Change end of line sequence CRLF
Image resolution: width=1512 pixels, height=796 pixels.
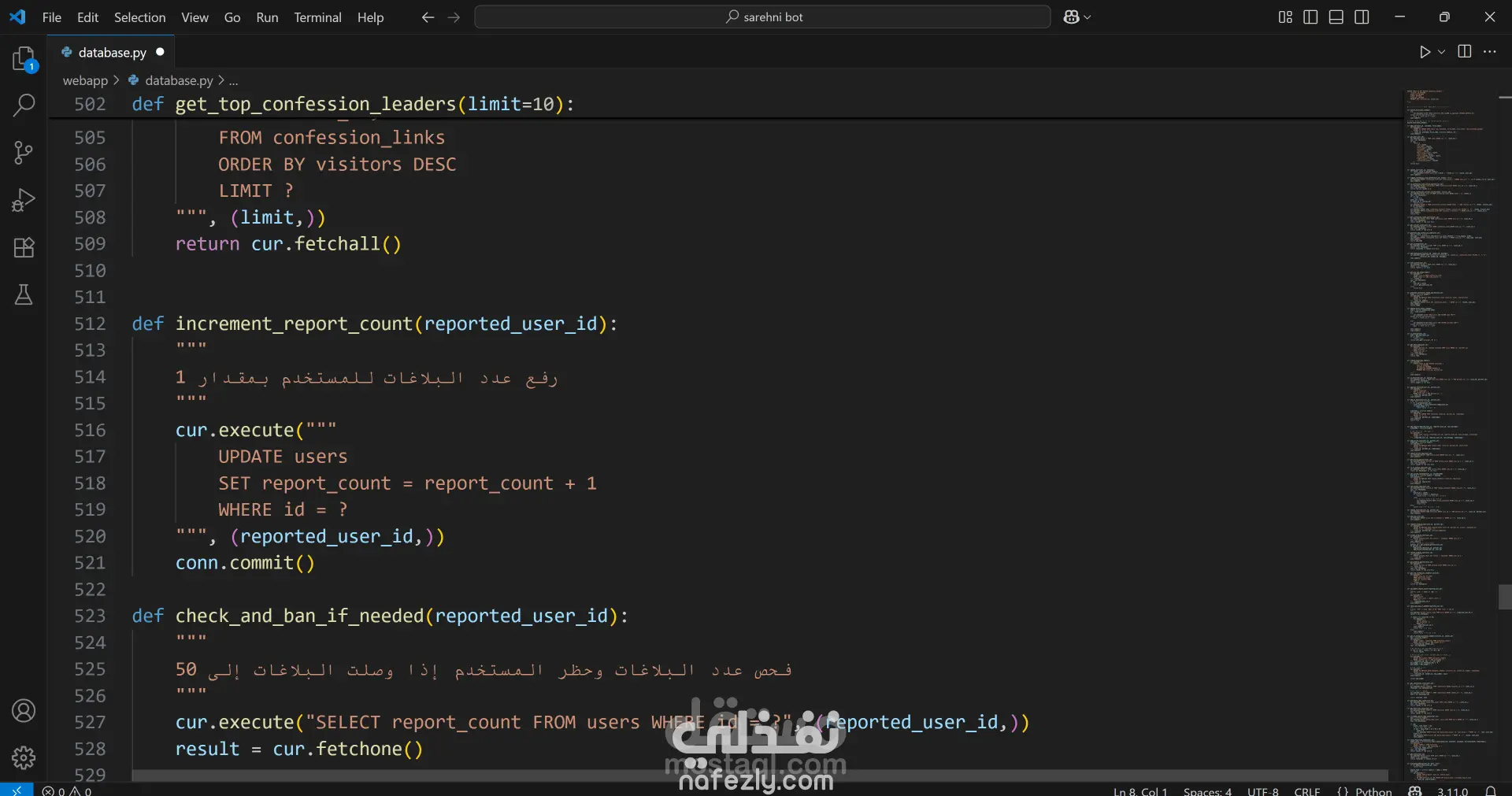click(1307, 790)
